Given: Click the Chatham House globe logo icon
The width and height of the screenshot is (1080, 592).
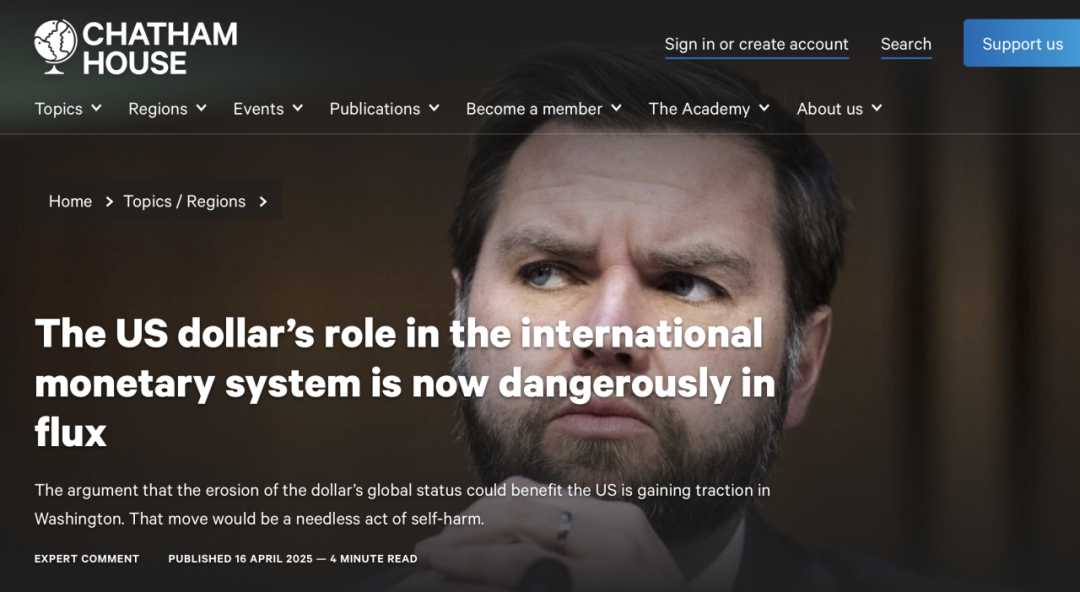Looking at the screenshot, I should point(55,46).
